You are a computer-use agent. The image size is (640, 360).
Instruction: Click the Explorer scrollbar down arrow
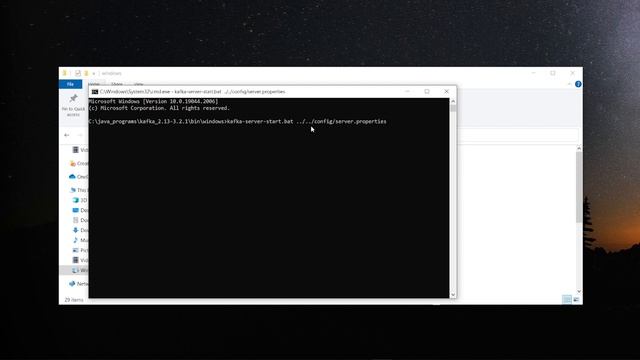[579, 291]
